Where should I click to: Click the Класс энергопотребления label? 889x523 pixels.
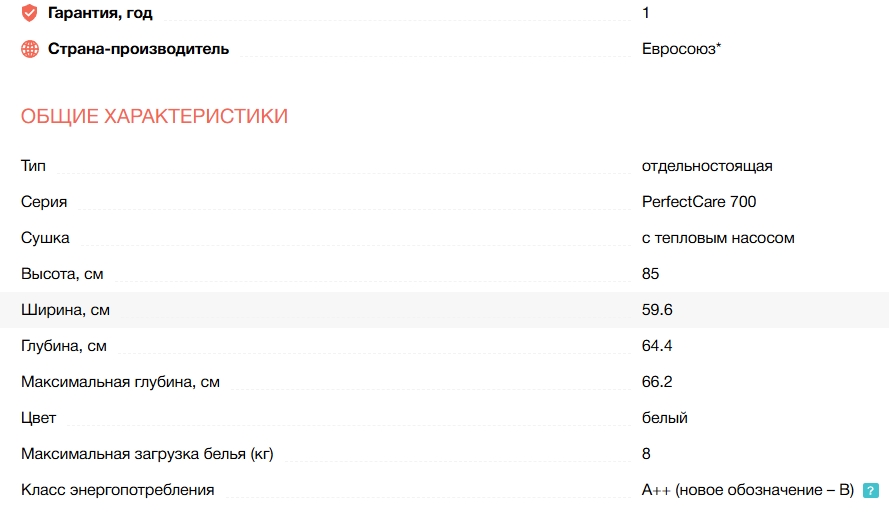[118, 490]
